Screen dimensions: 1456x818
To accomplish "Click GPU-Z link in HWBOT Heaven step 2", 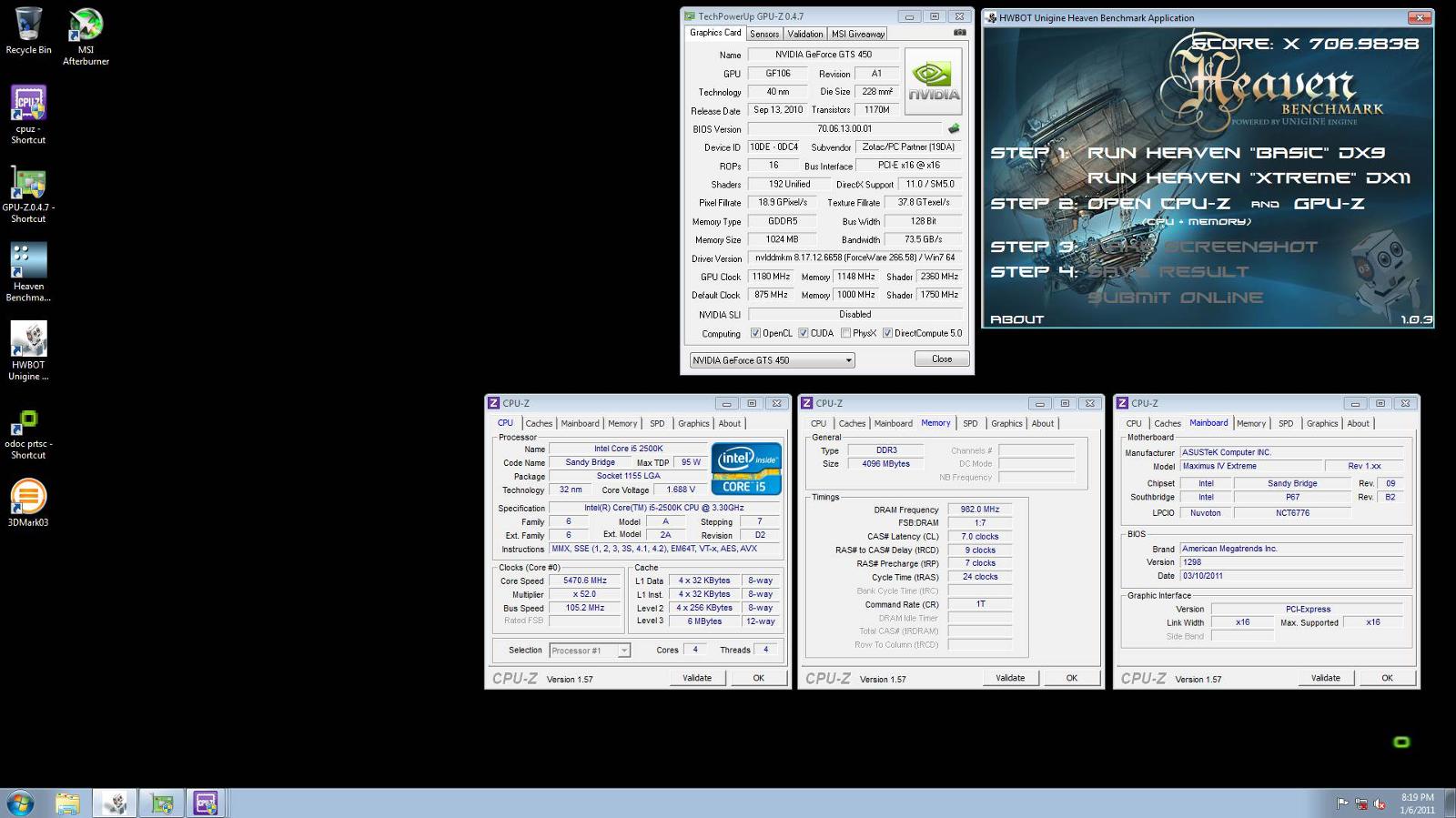I will point(1329,204).
